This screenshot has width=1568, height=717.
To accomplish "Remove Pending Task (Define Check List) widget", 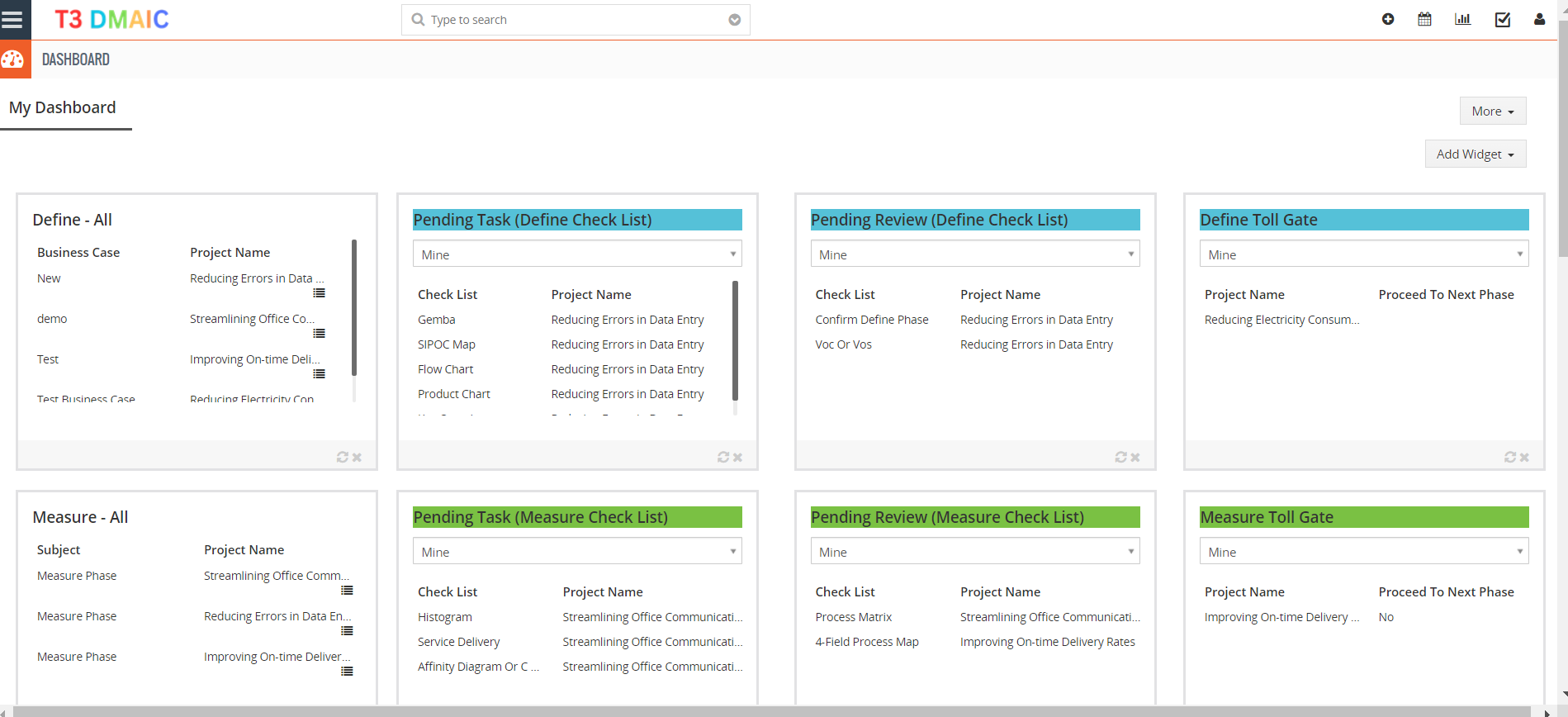I will 737,457.
